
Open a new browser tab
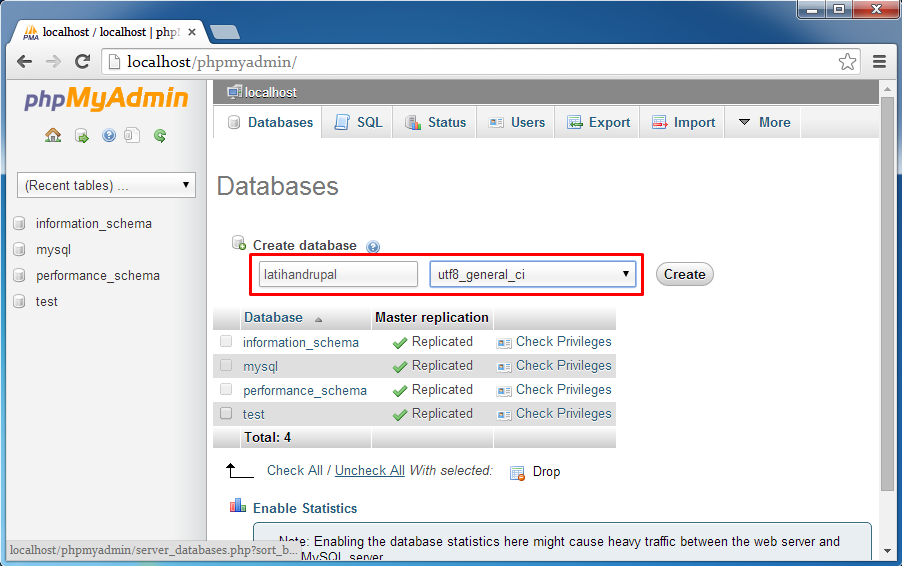pyautogui.click(x=225, y=32)
